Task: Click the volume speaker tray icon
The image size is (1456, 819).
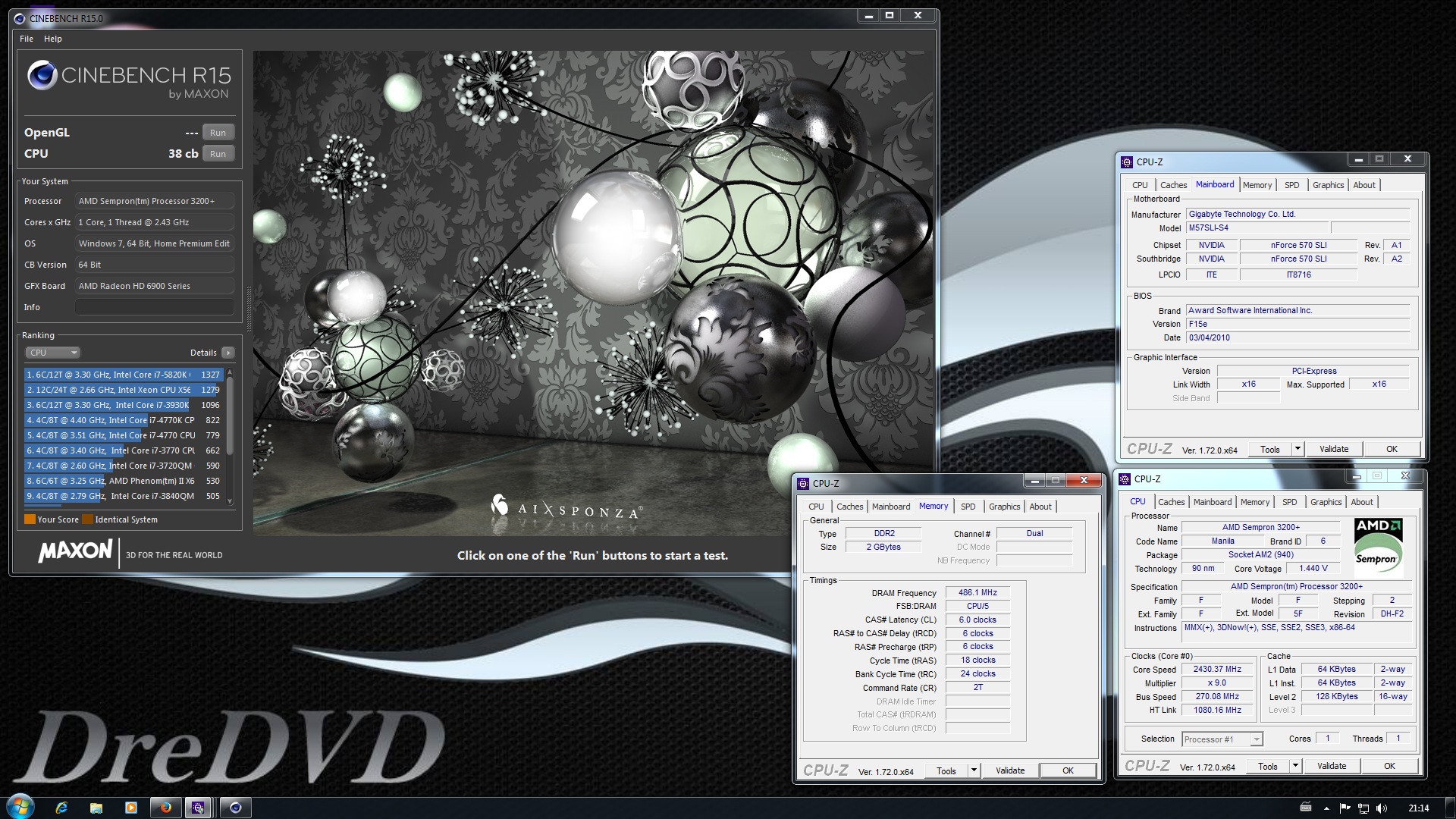Action: [x=1381, y=808]
